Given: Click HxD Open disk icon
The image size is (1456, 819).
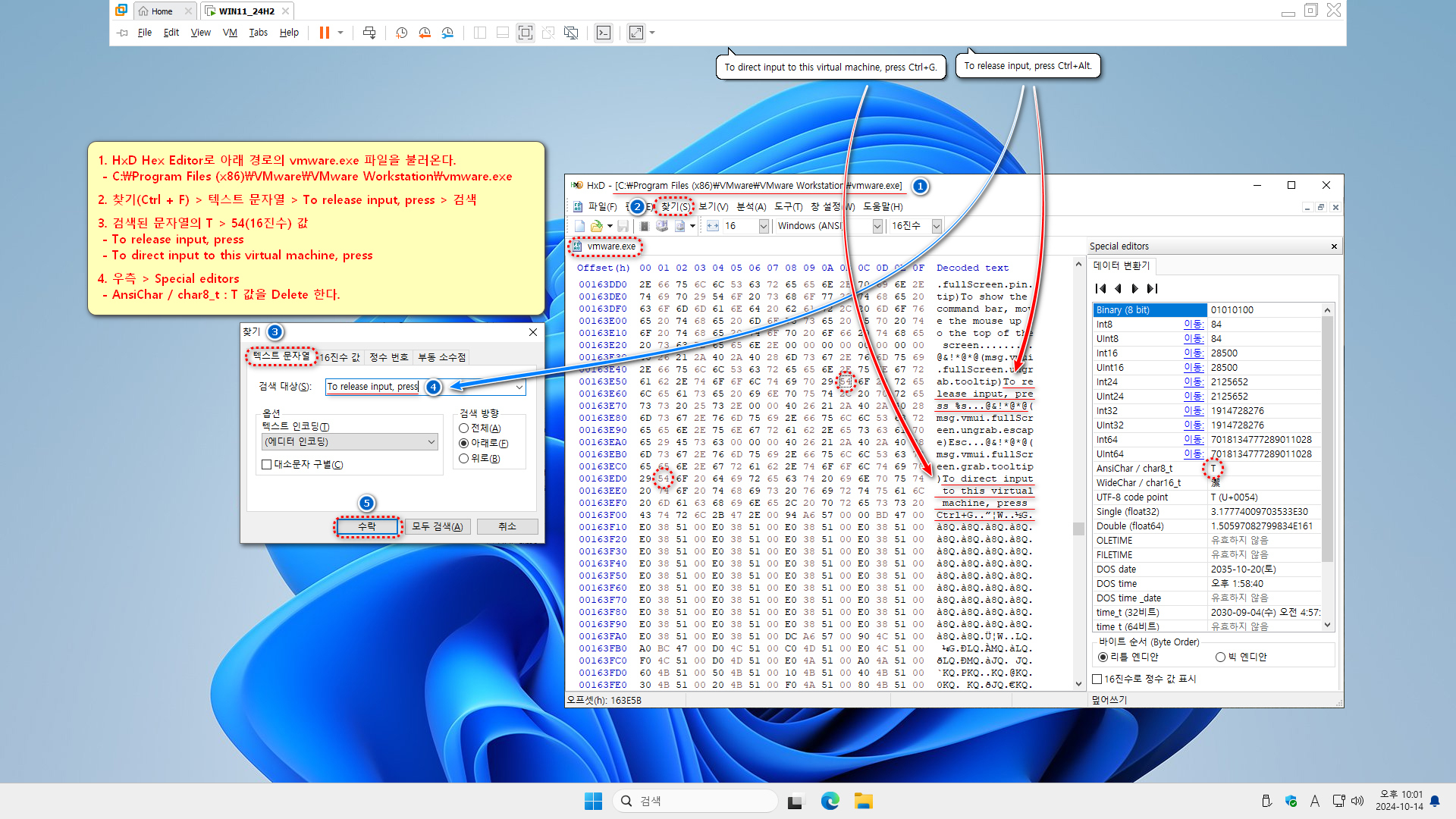Looking at the screenshot, I should point(662,226).
